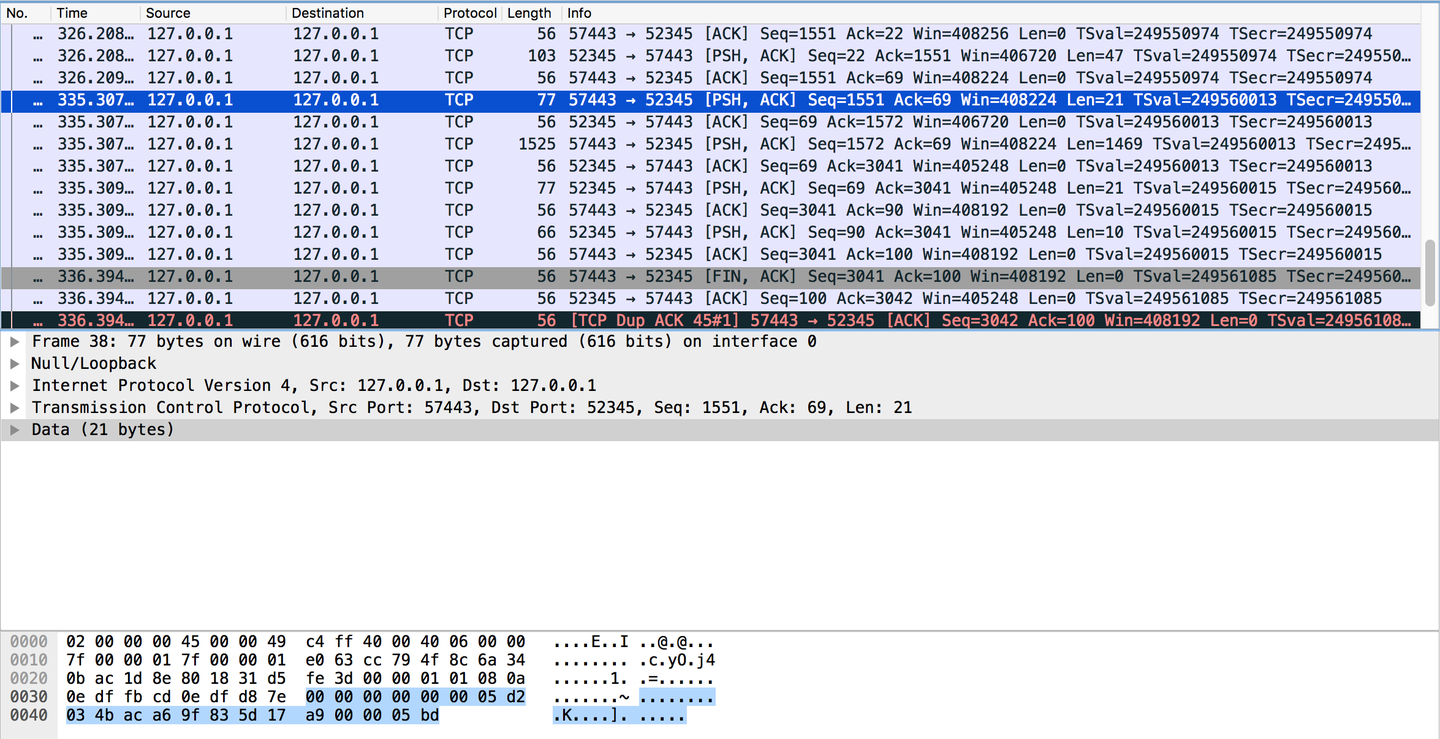Sort by the Protocol column header
The image size is (1440, 739).
pyautogui.click(x=470, y=13)
